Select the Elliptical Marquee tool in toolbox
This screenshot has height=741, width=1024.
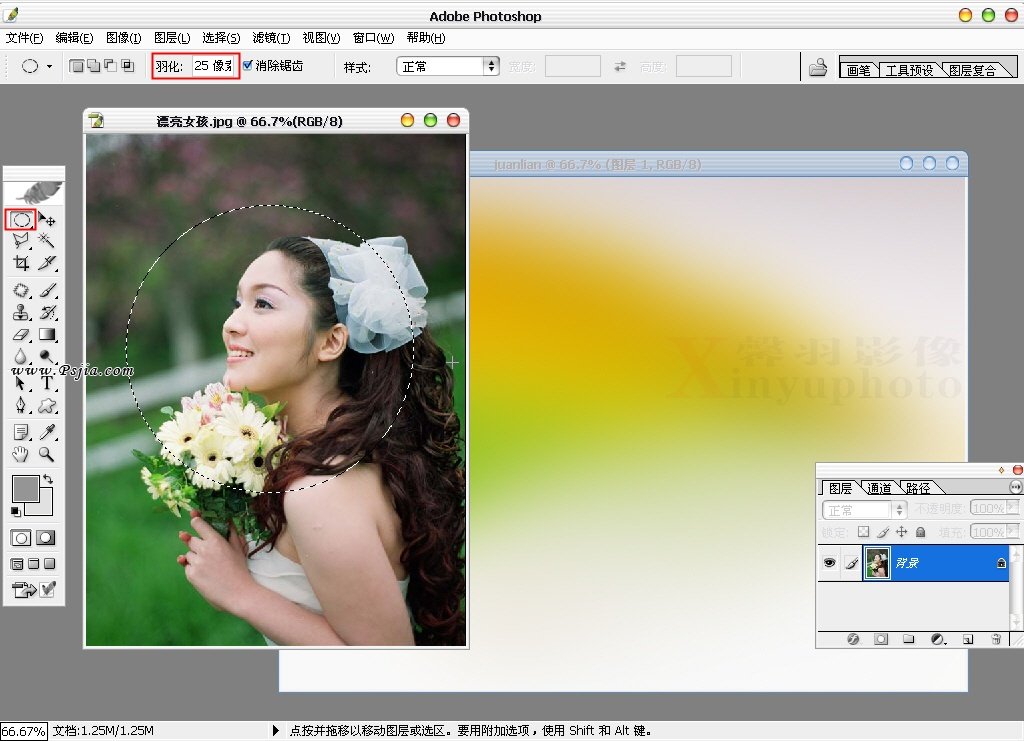pyautogui.click(x=21, y=219)
